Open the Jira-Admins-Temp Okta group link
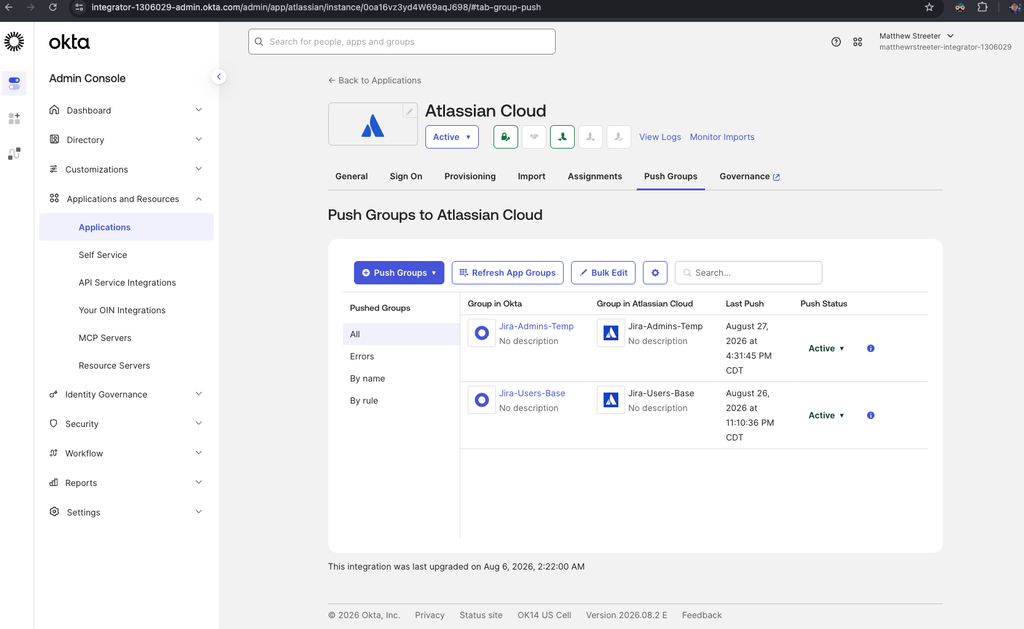 pyautogui.click(x=536, y=326)
